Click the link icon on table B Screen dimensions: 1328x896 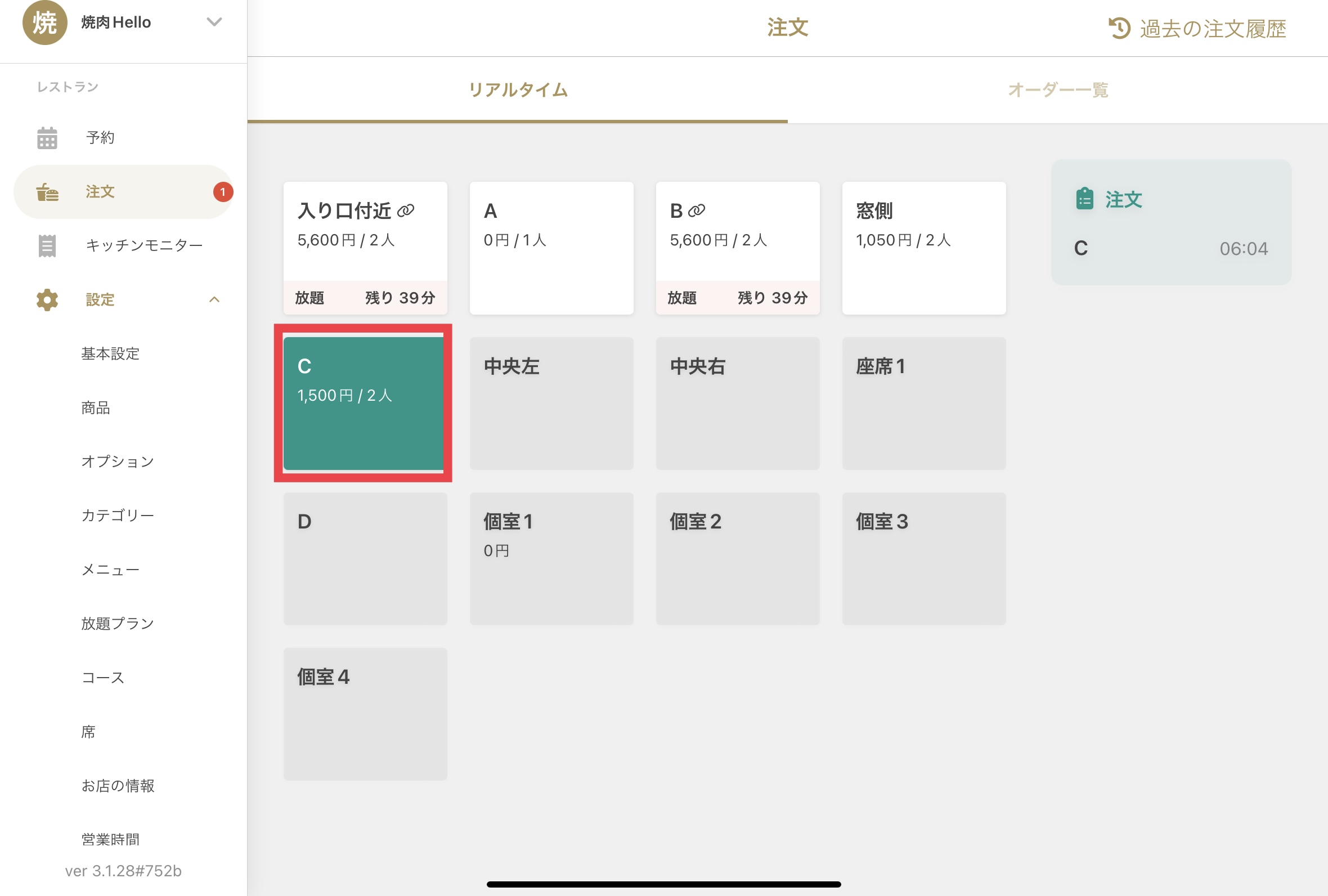pyautogui.click(x=696, y=211)
